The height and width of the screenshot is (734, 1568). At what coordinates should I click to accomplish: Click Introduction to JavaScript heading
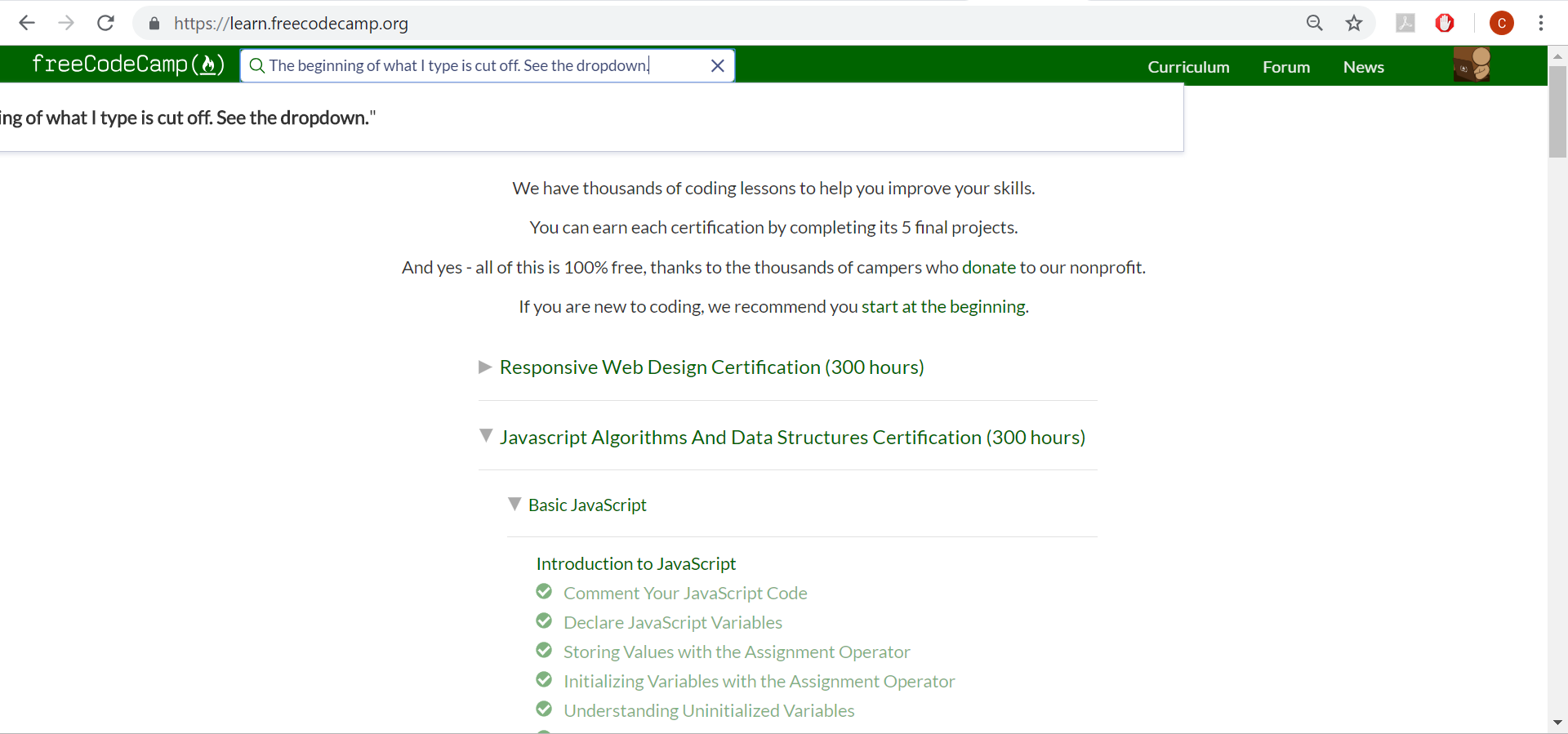click(636, 563)
